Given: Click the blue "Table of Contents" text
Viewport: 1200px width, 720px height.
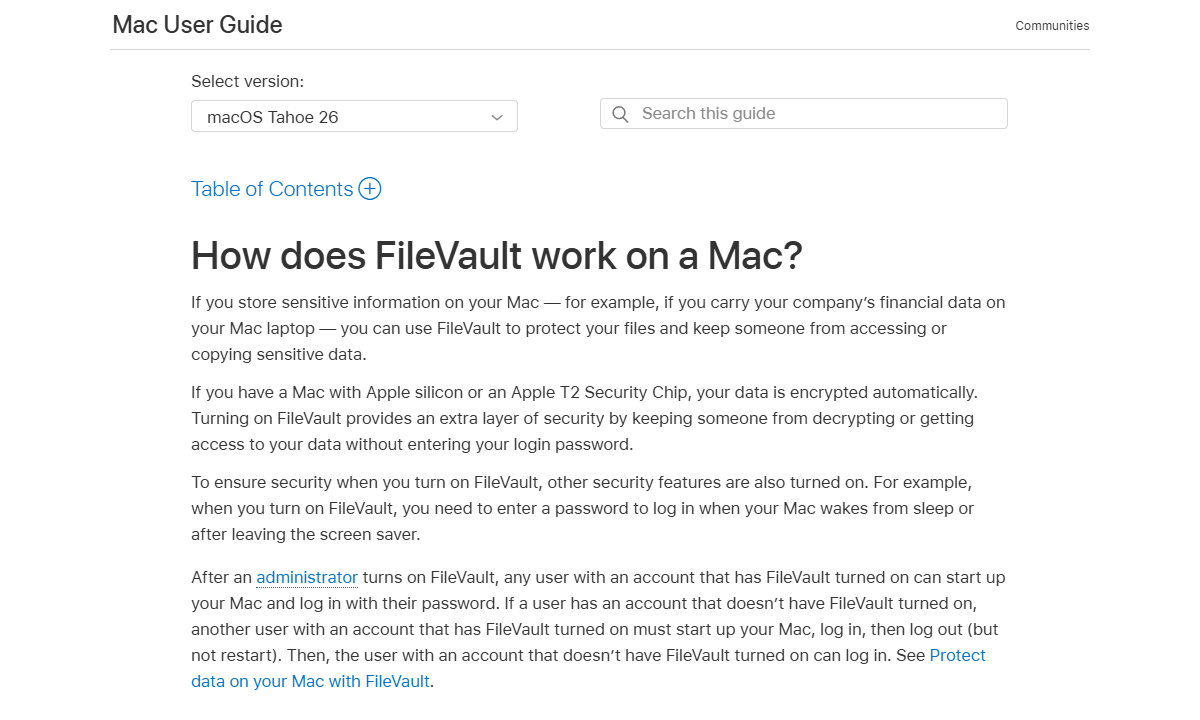Looking at the screenshot, I should [271, 188].
